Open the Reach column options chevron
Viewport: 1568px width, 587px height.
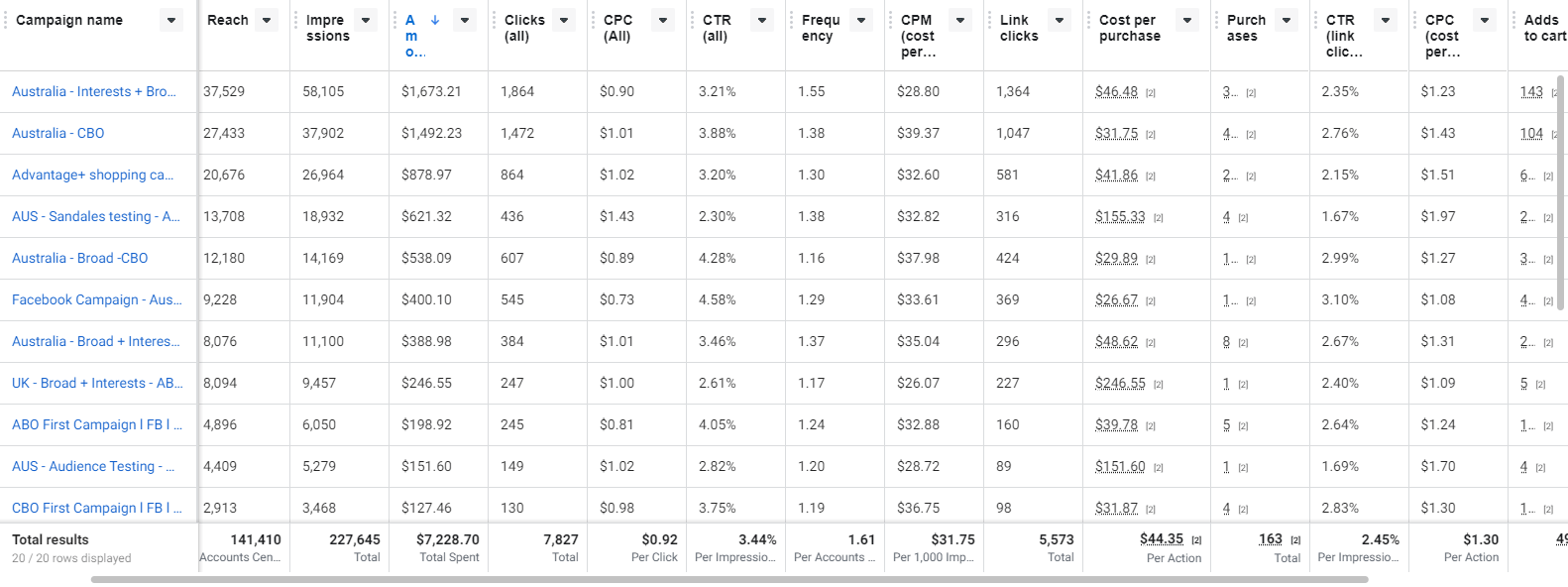(265, 18)
